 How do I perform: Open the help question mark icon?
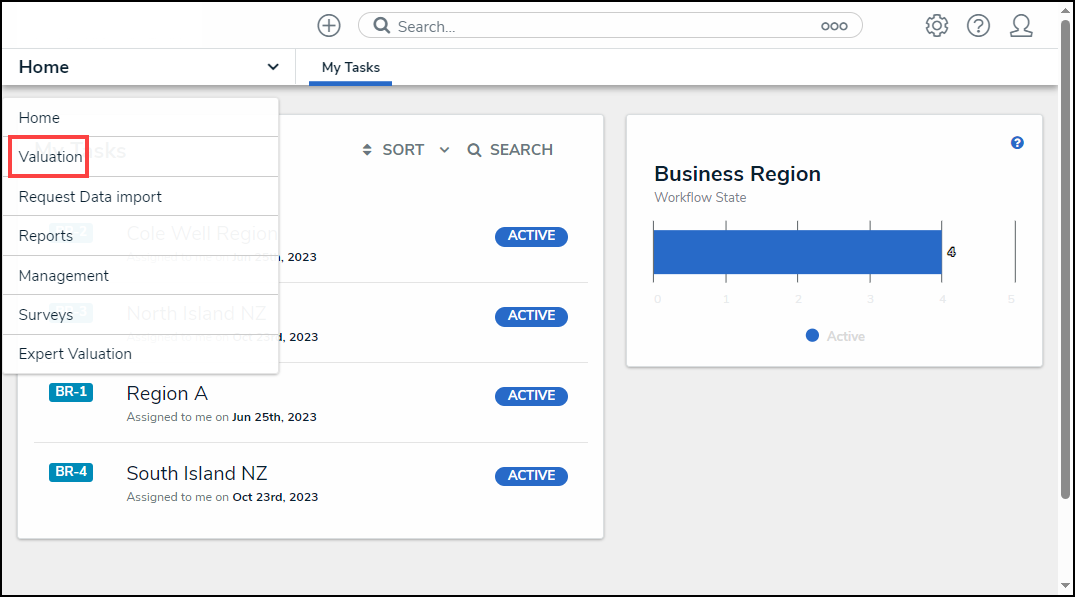click(x=978, y=26)
